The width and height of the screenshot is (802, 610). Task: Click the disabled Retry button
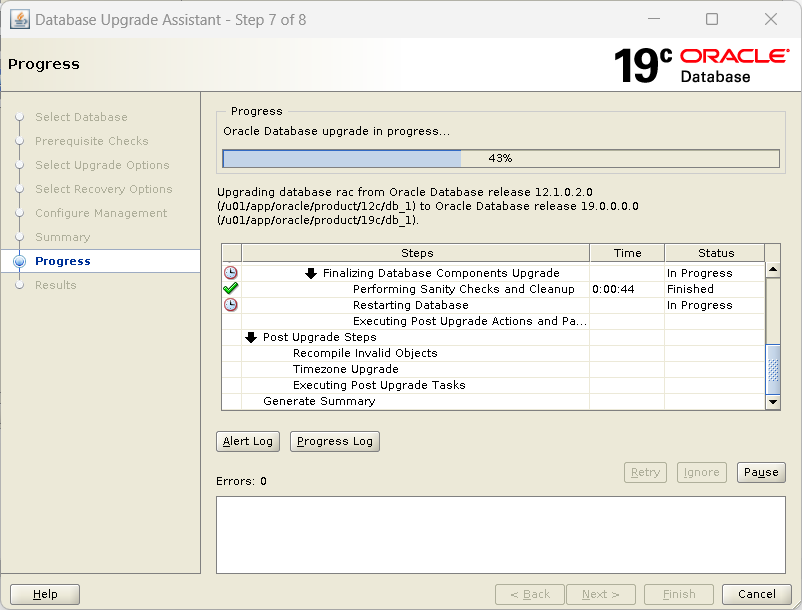645,472
